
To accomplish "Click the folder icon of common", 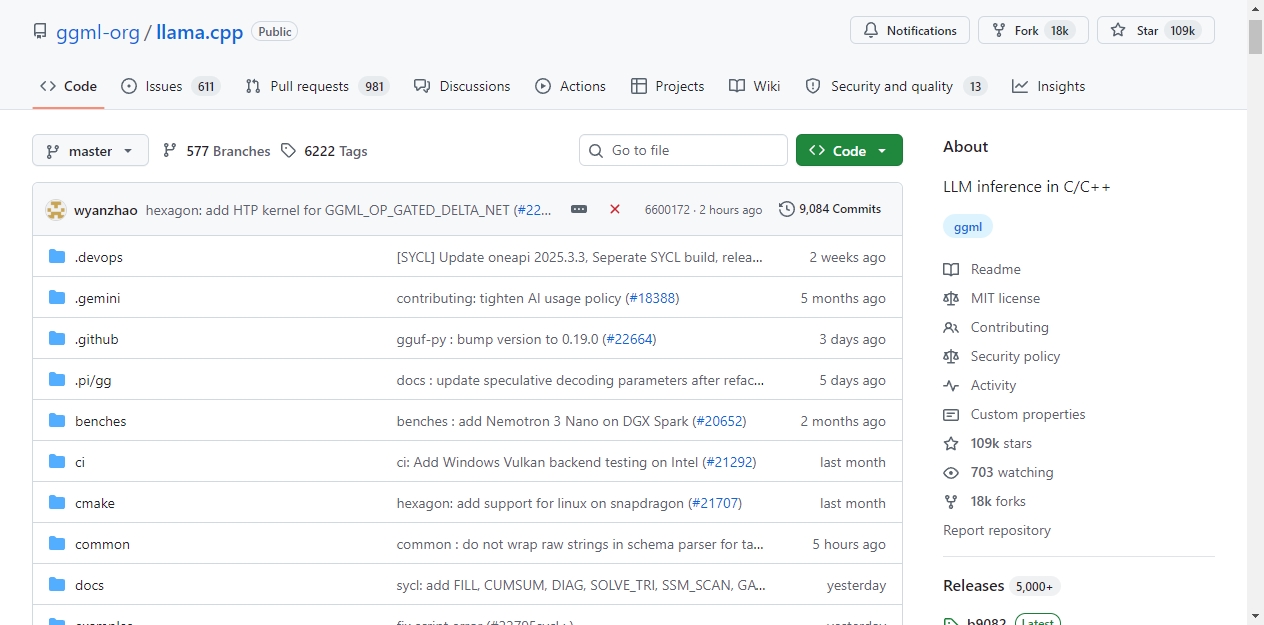I will (x=57, y=544).
